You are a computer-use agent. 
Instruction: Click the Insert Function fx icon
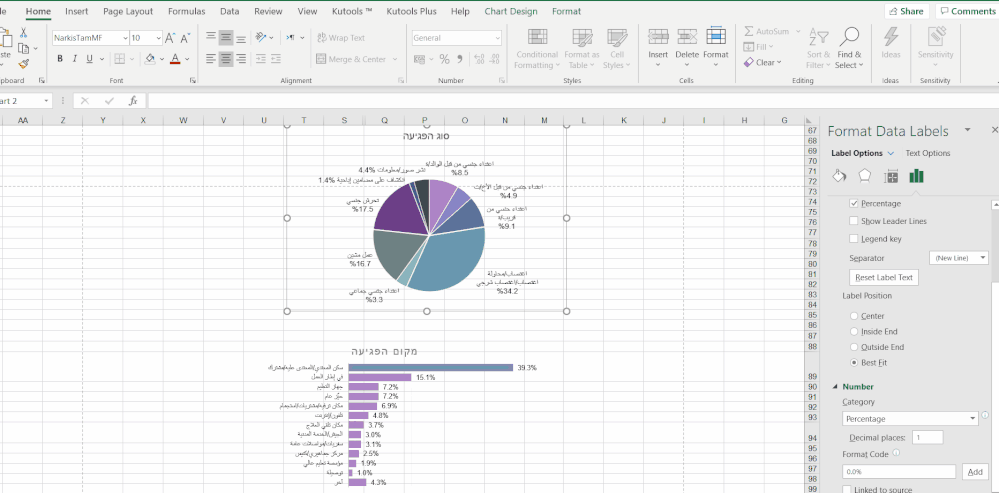click(133, 101)
